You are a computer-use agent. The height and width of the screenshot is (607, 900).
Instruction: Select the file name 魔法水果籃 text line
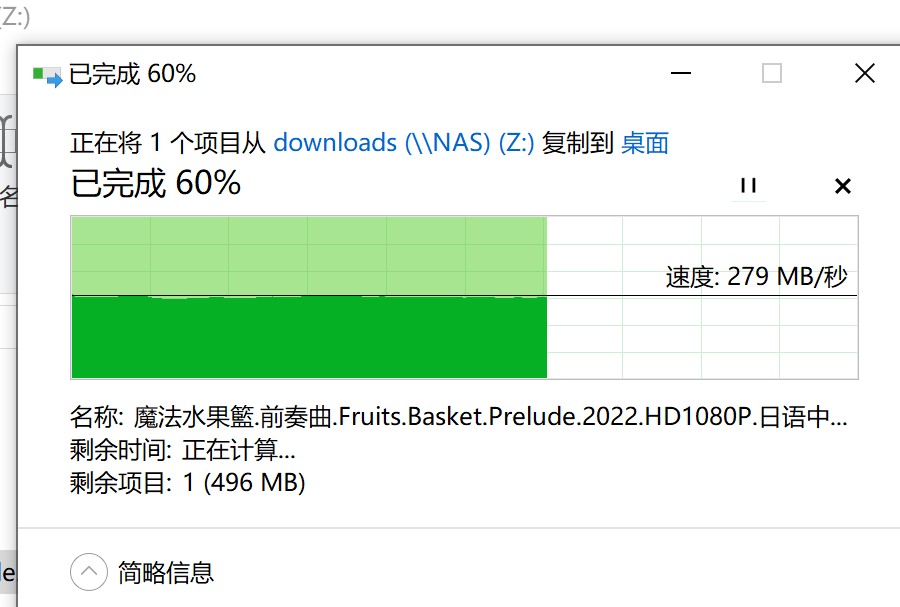tap(459, 417)
